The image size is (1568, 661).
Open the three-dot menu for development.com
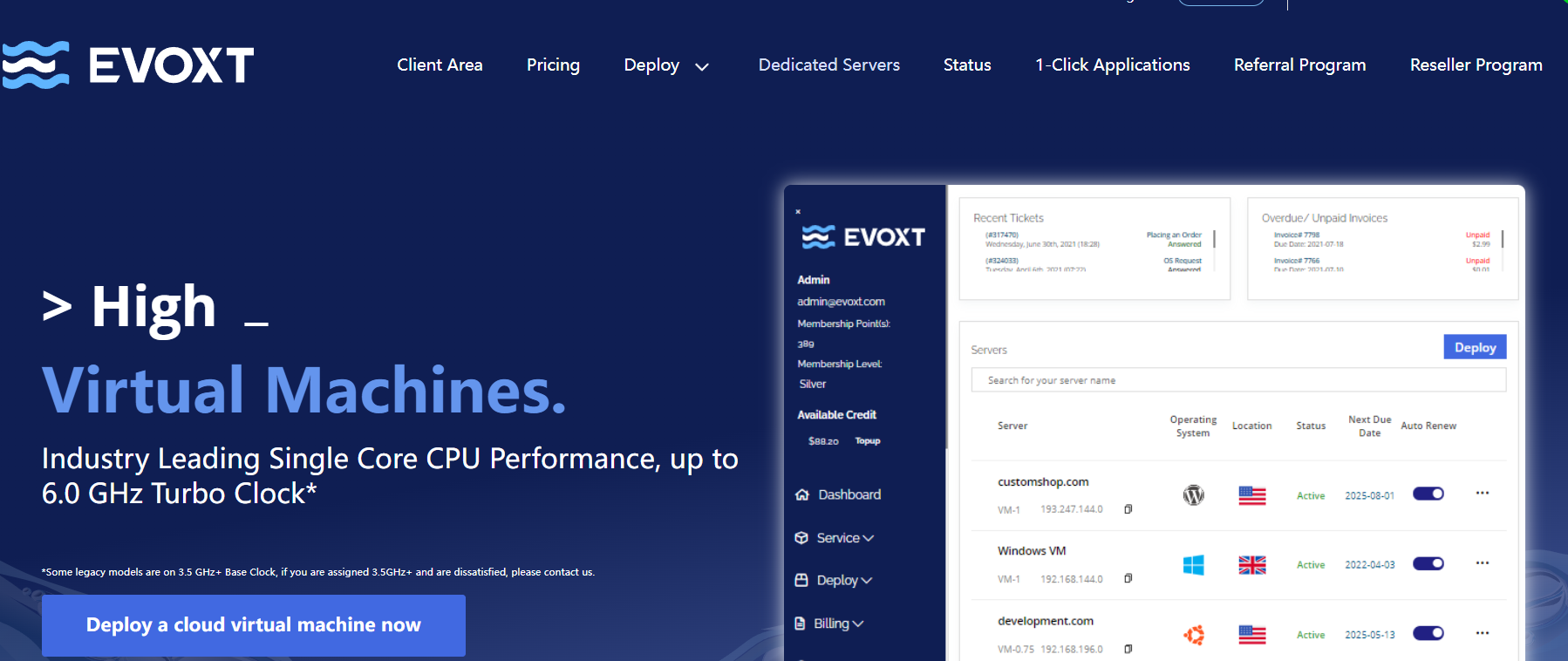click(1483, 632)
